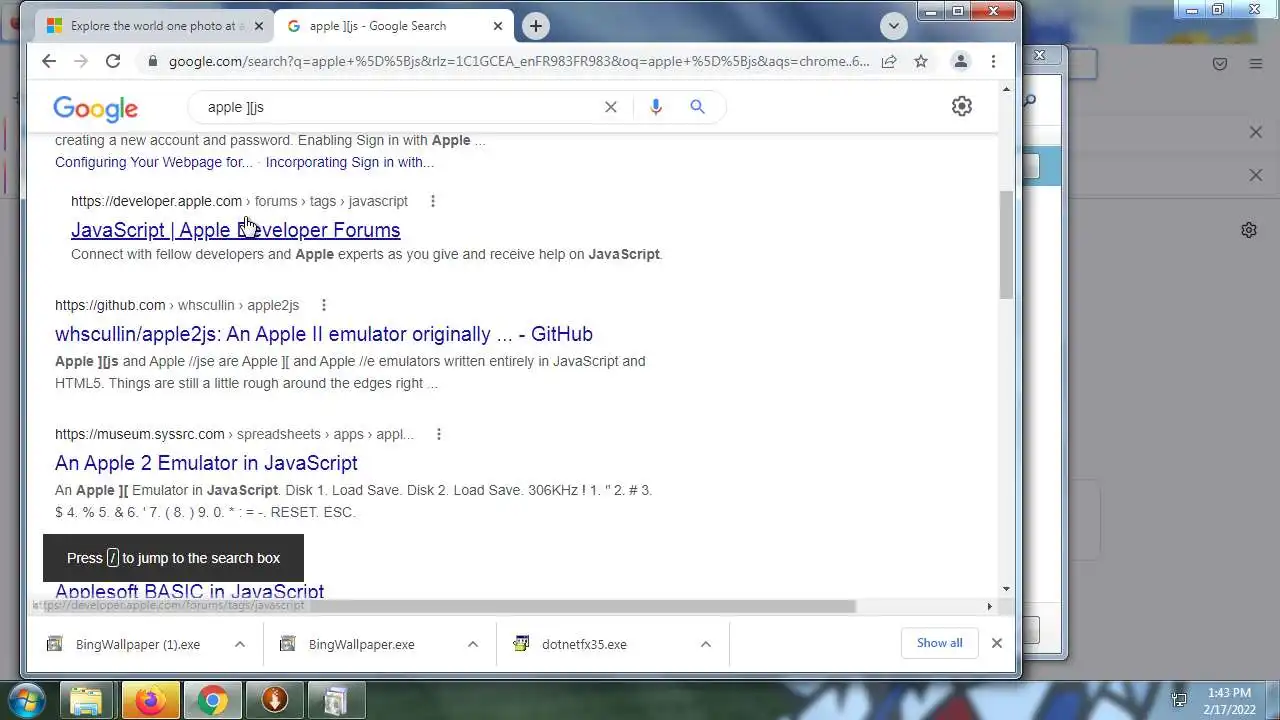Open the BingWallpaper.exe download item
This screenshot has width=1280, height=720.
tap(360, 644)
